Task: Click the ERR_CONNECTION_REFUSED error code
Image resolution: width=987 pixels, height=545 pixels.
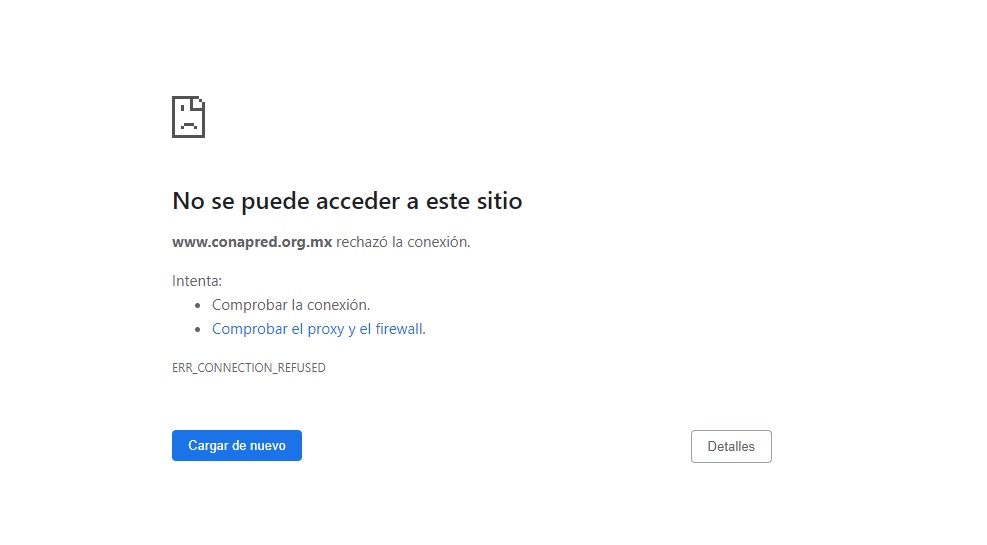Action: click(249, 368)
